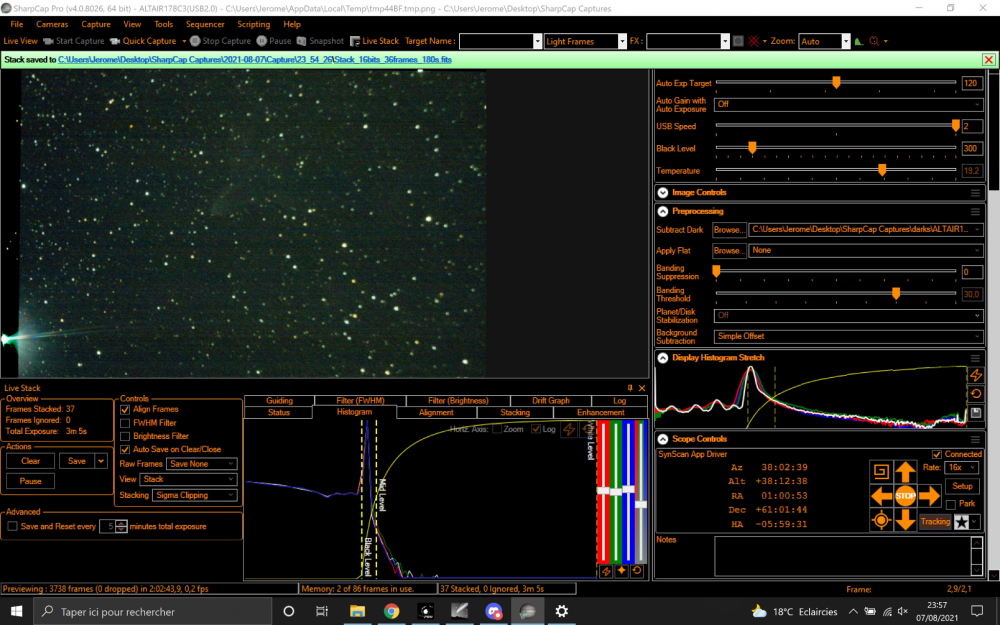Switch to the Alignment tab
This screenshot has width=1000, height=625.
click(436, 412)
